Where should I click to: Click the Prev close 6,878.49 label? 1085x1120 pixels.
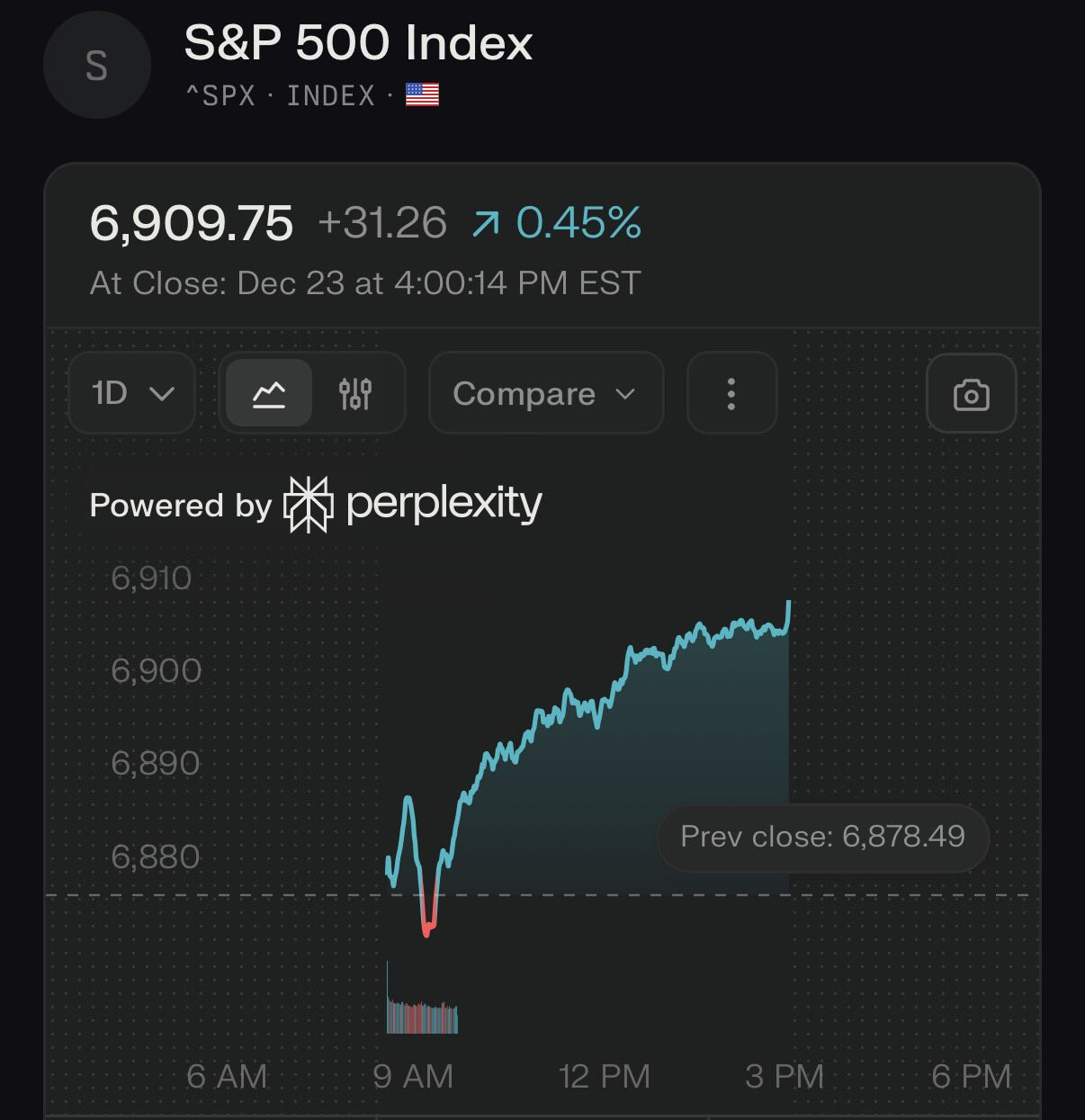coord(822,837)
